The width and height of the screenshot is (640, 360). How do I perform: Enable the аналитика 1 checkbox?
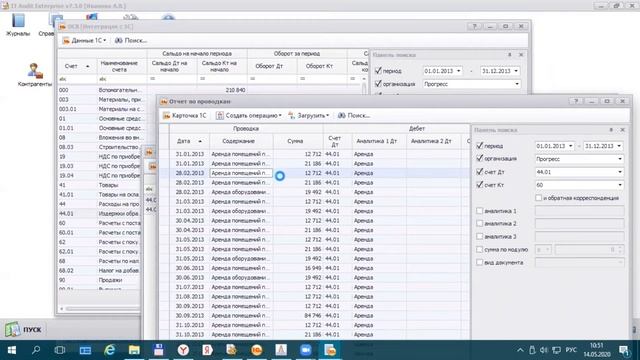point(480,211)
